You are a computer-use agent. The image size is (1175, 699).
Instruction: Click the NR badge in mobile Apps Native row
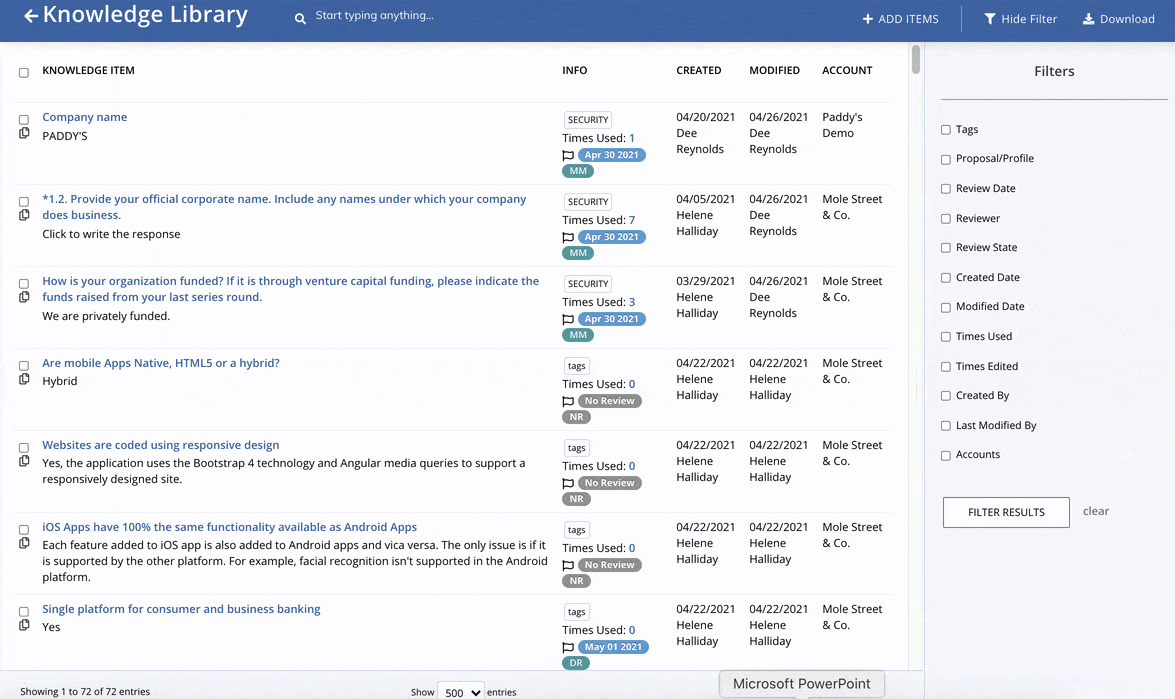[x=576, y=417]
